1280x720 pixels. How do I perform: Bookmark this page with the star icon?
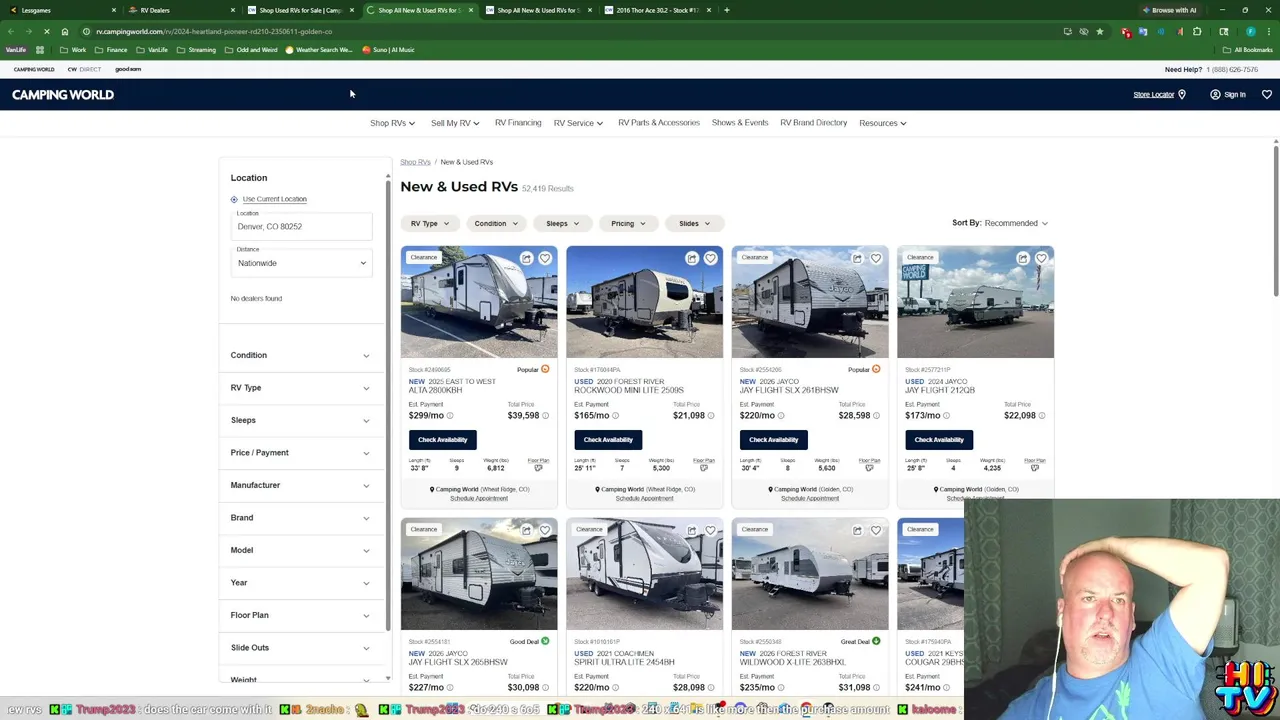1100,32
